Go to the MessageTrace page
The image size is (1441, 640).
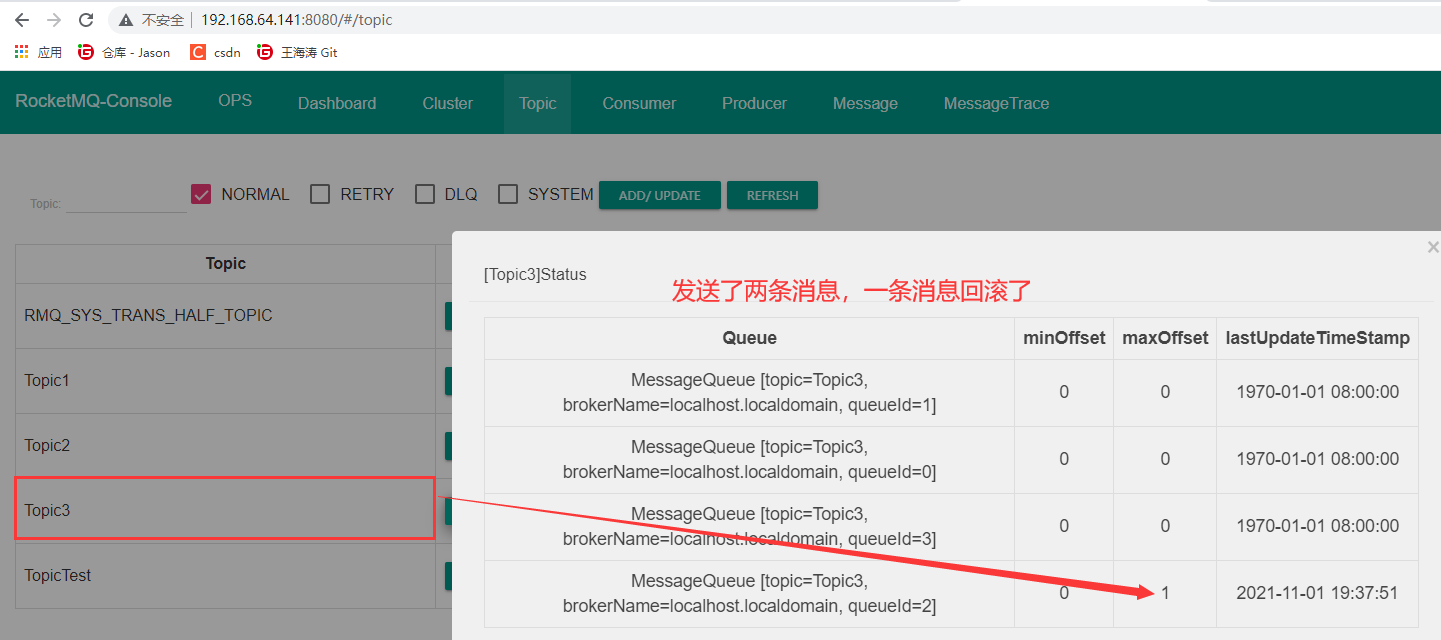click(996, 102)
